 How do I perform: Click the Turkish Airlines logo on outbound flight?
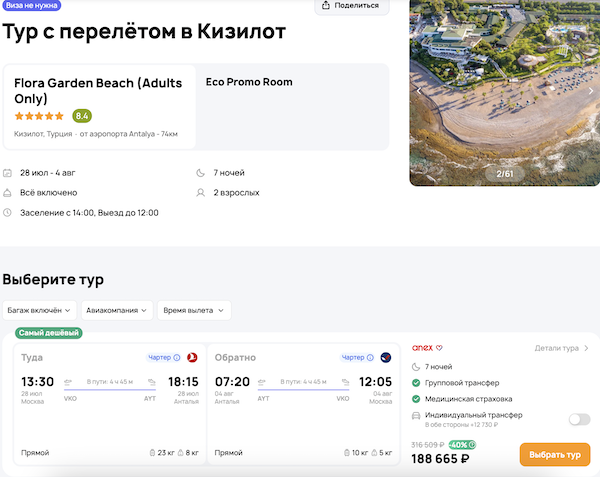coord(191,357)
